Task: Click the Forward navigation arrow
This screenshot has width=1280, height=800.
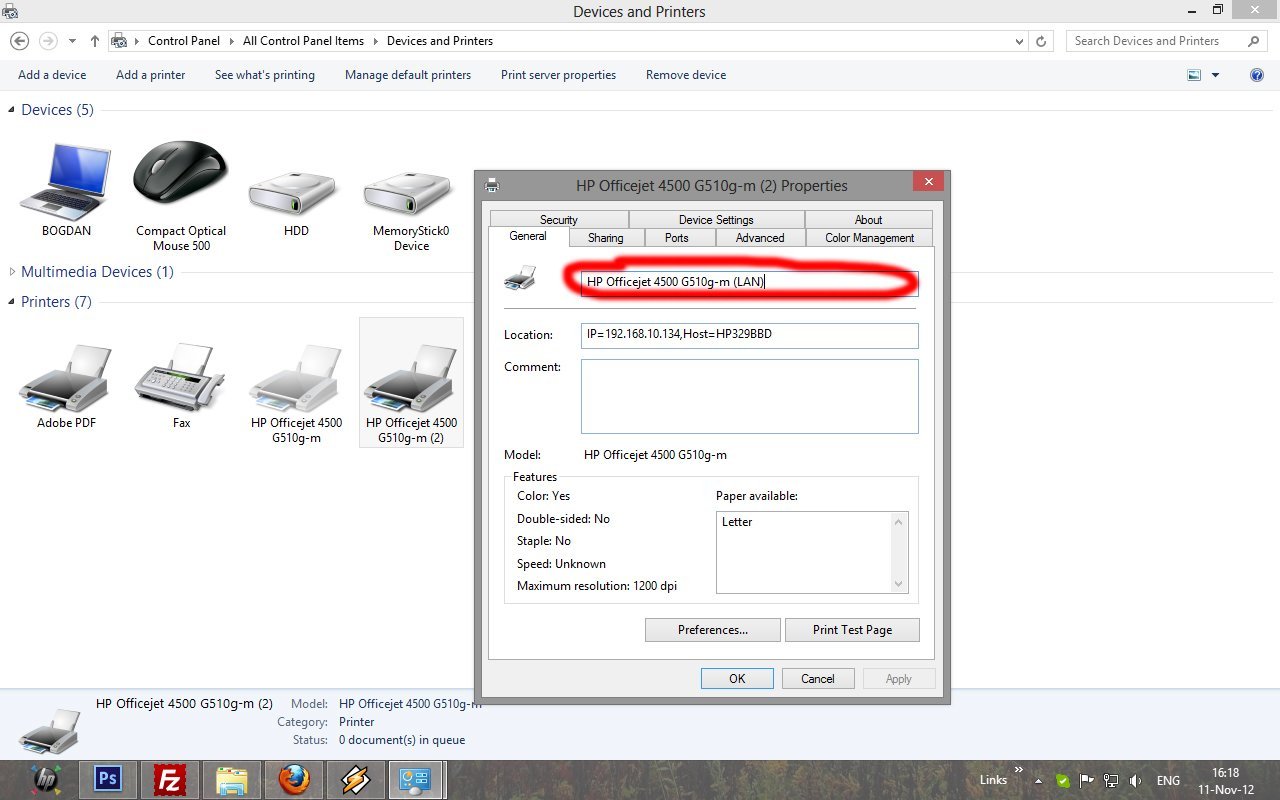Action: coord(48,41)
